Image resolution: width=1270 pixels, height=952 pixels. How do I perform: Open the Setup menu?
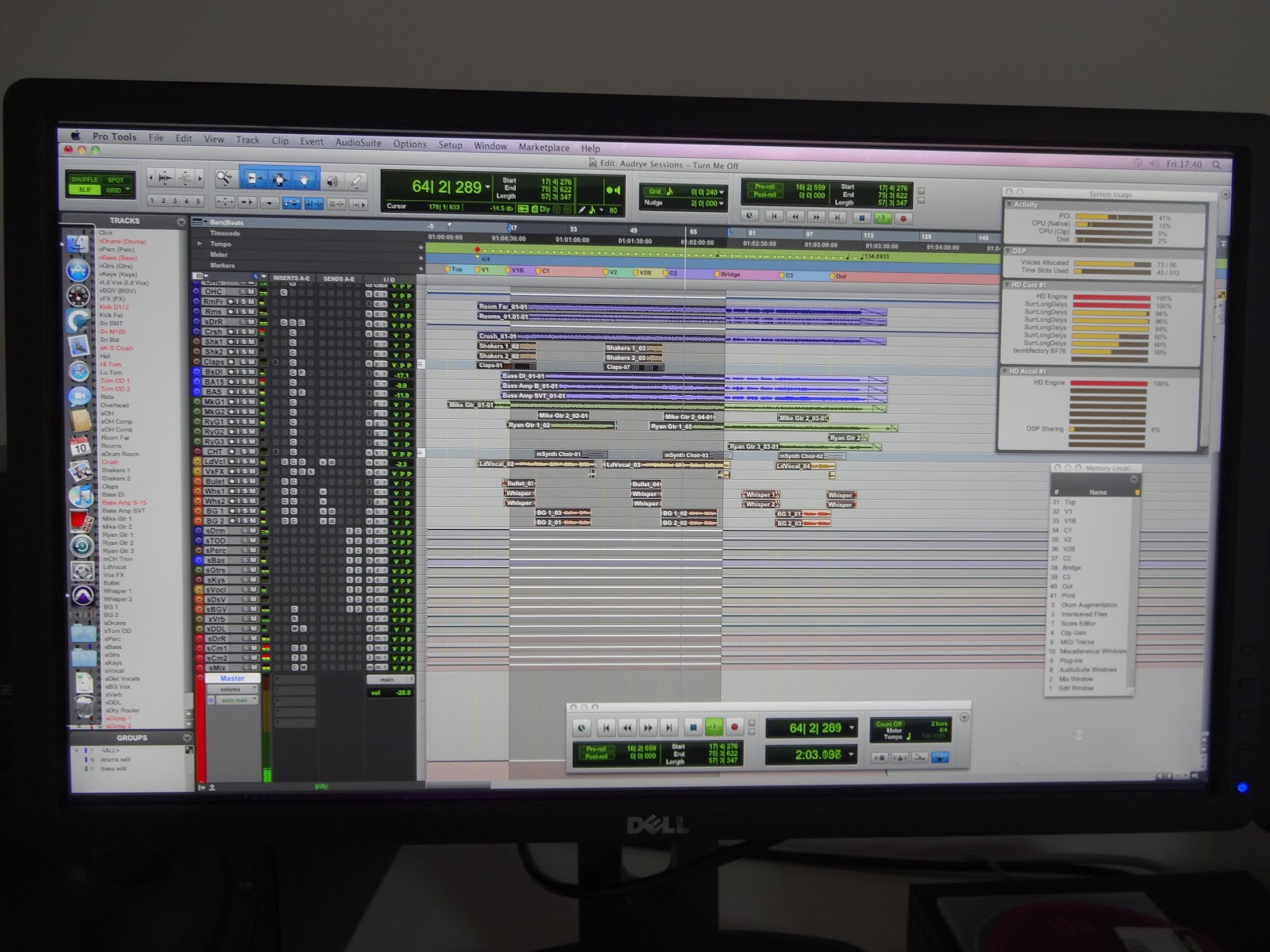[x=450, y=145]
